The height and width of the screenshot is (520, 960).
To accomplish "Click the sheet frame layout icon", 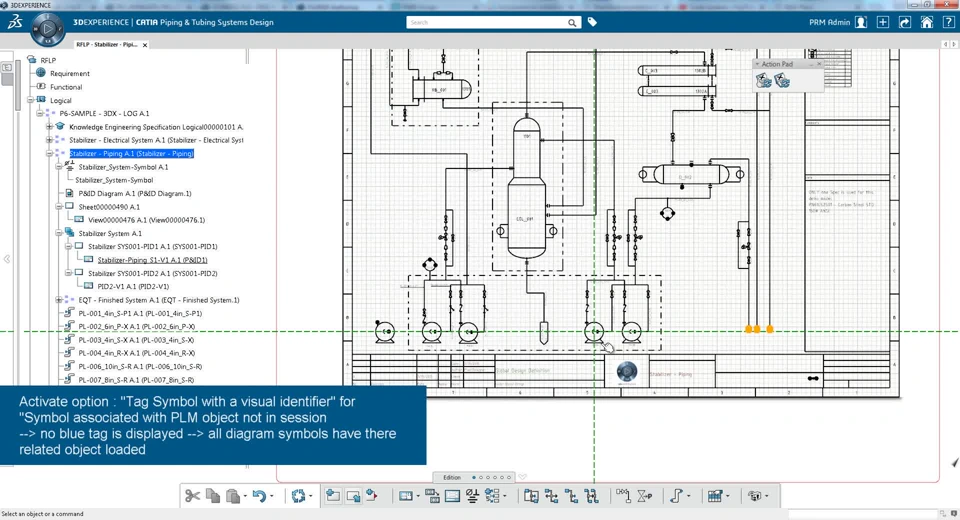I will (452, 496).
